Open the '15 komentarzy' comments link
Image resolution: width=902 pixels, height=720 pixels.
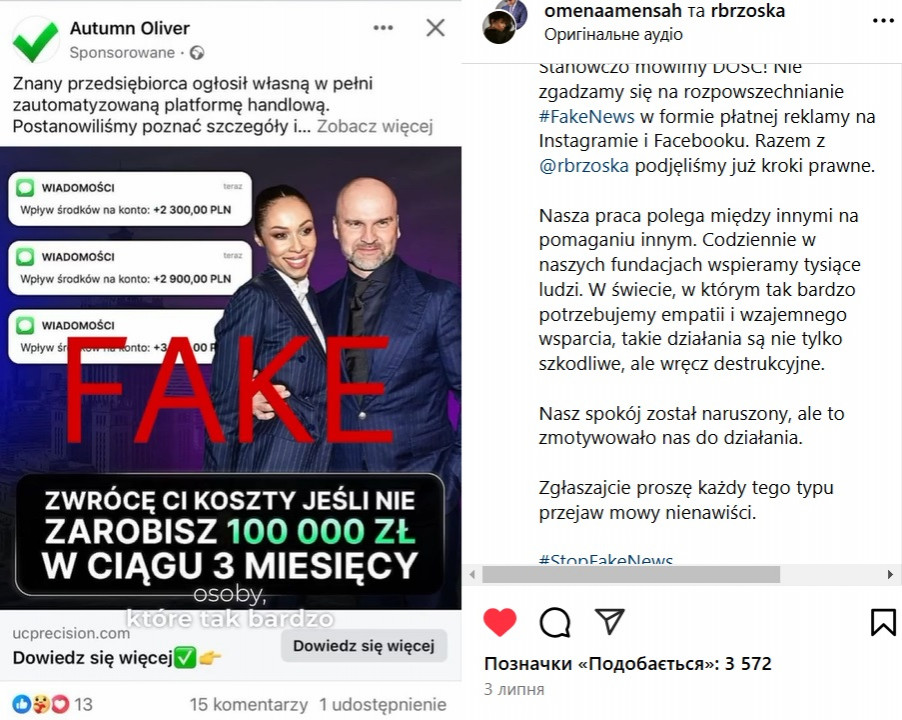coord(249,704)
